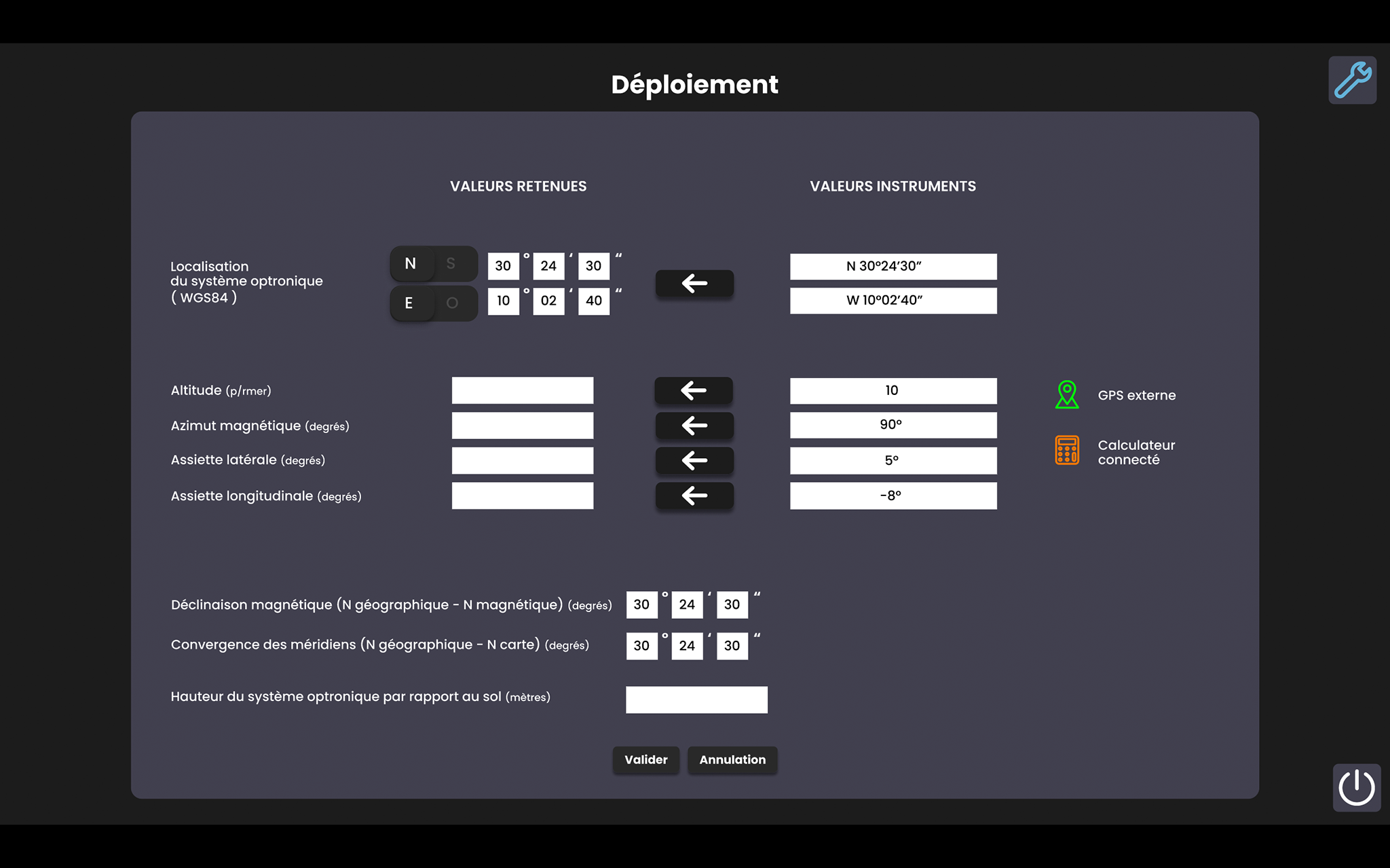Click the orange calculator icon
Screen dimensions: 1390x868
[1067, 451]
